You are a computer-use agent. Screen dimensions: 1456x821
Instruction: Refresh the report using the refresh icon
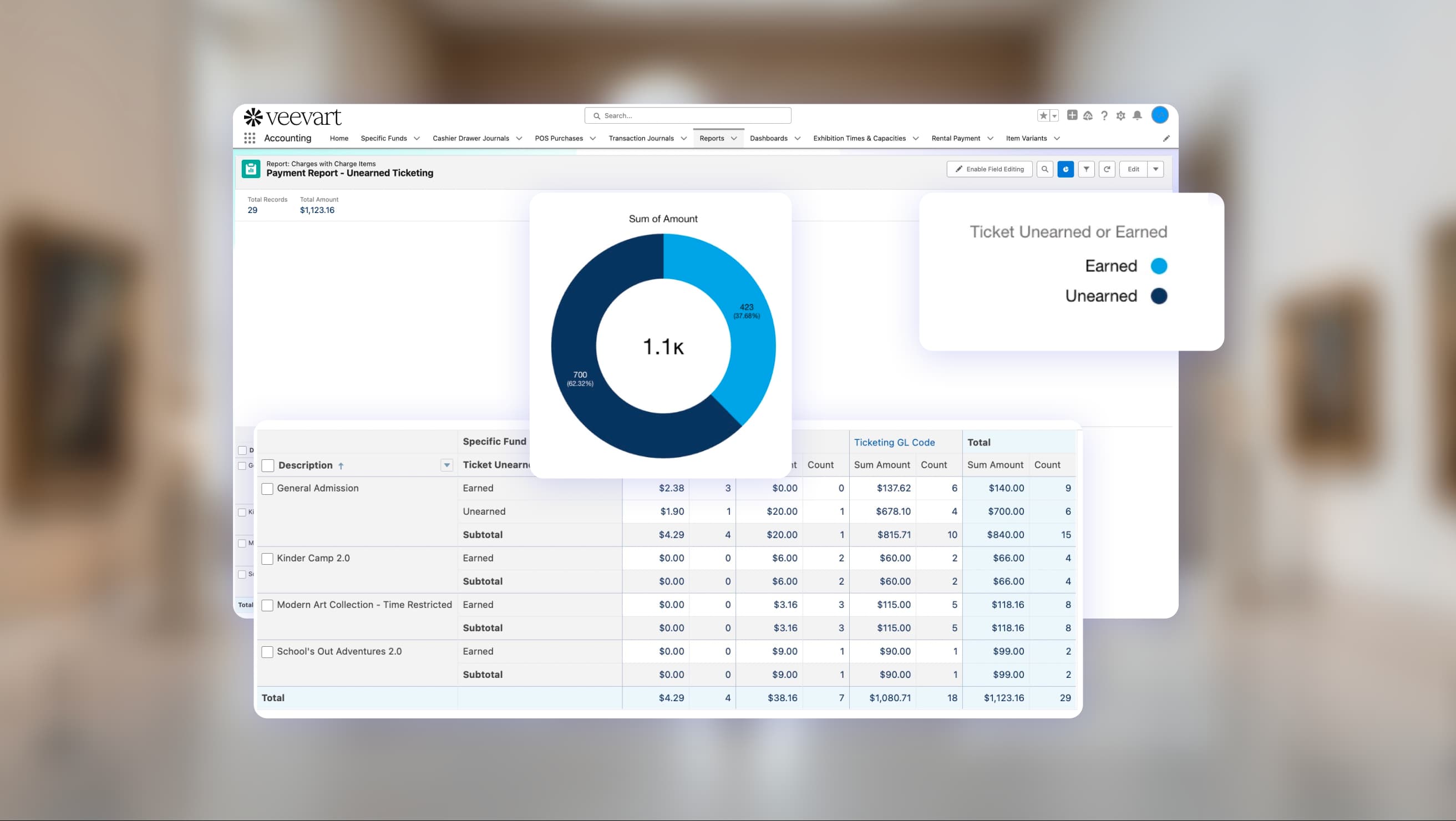(1107, 169)
